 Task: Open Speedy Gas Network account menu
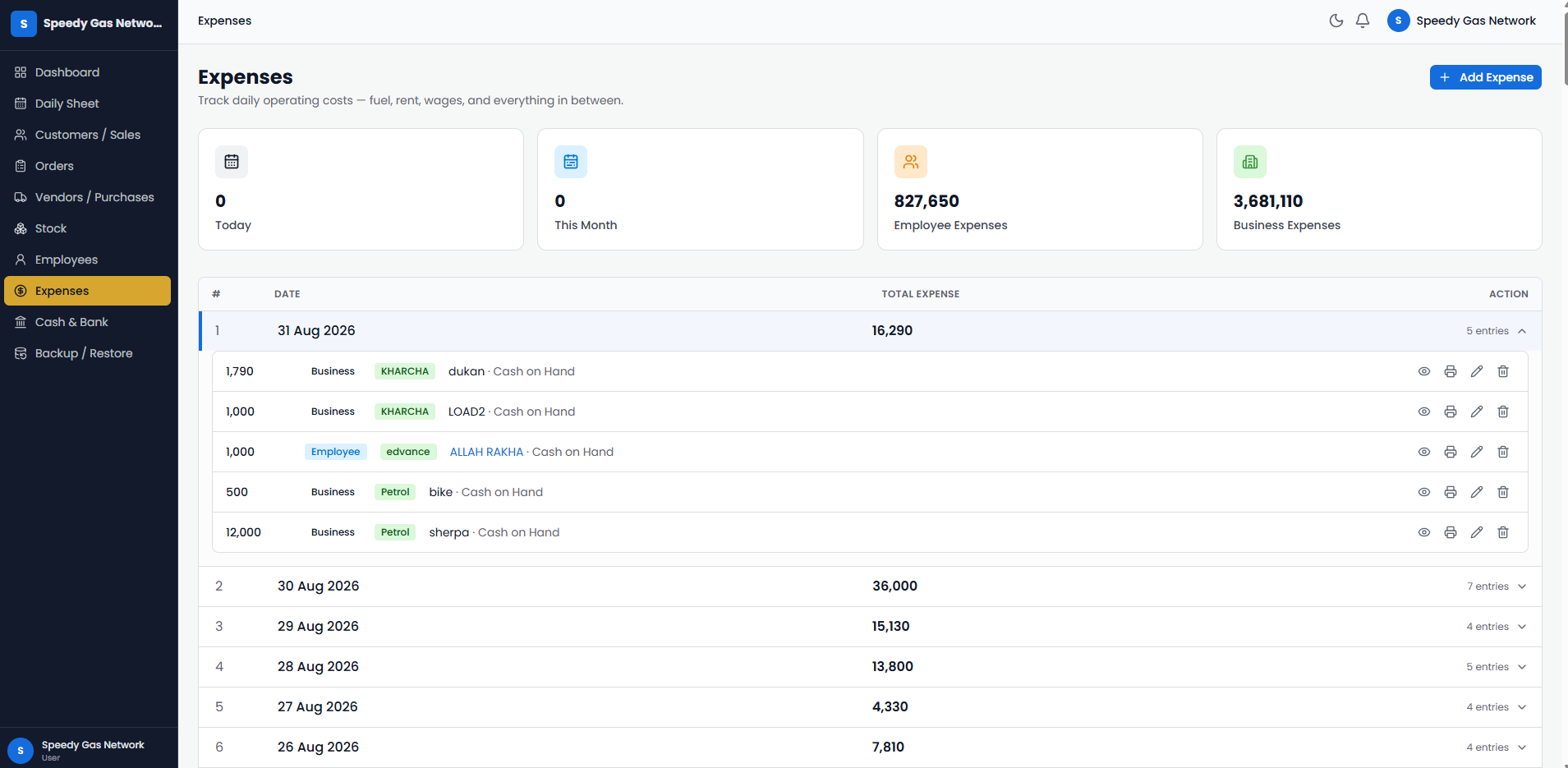point(1462,21)
